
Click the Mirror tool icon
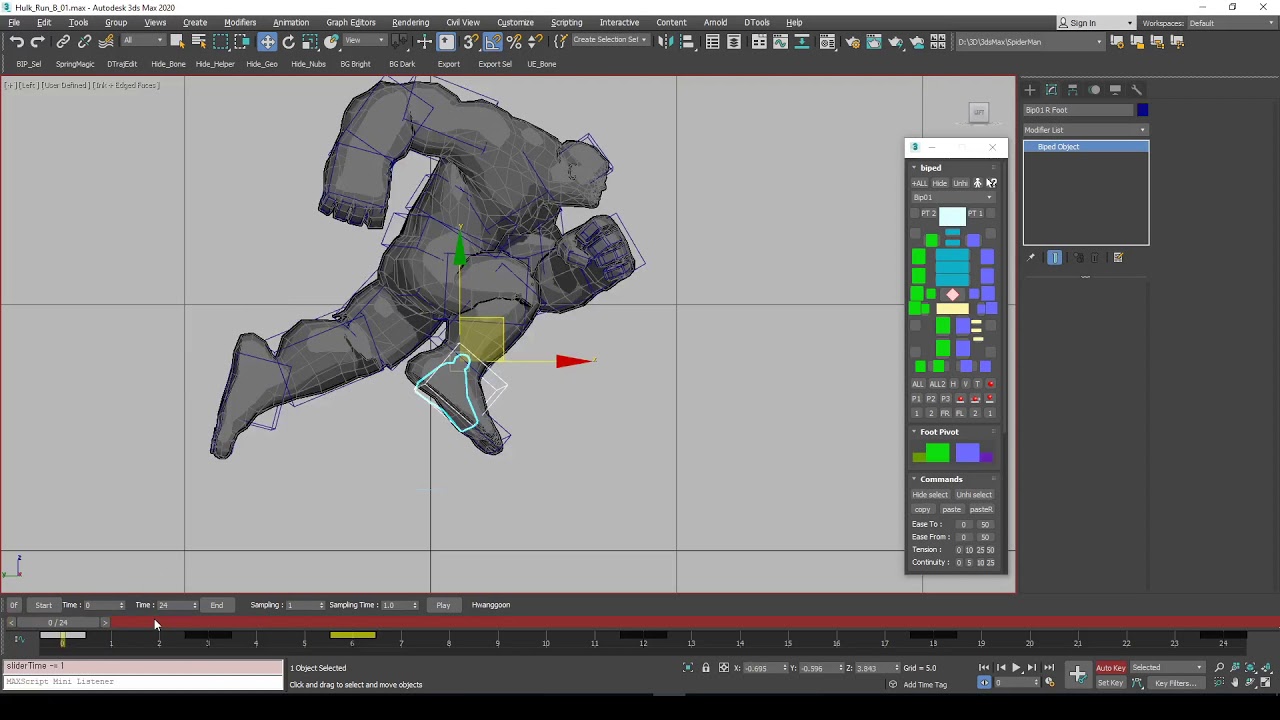(665, 41)
